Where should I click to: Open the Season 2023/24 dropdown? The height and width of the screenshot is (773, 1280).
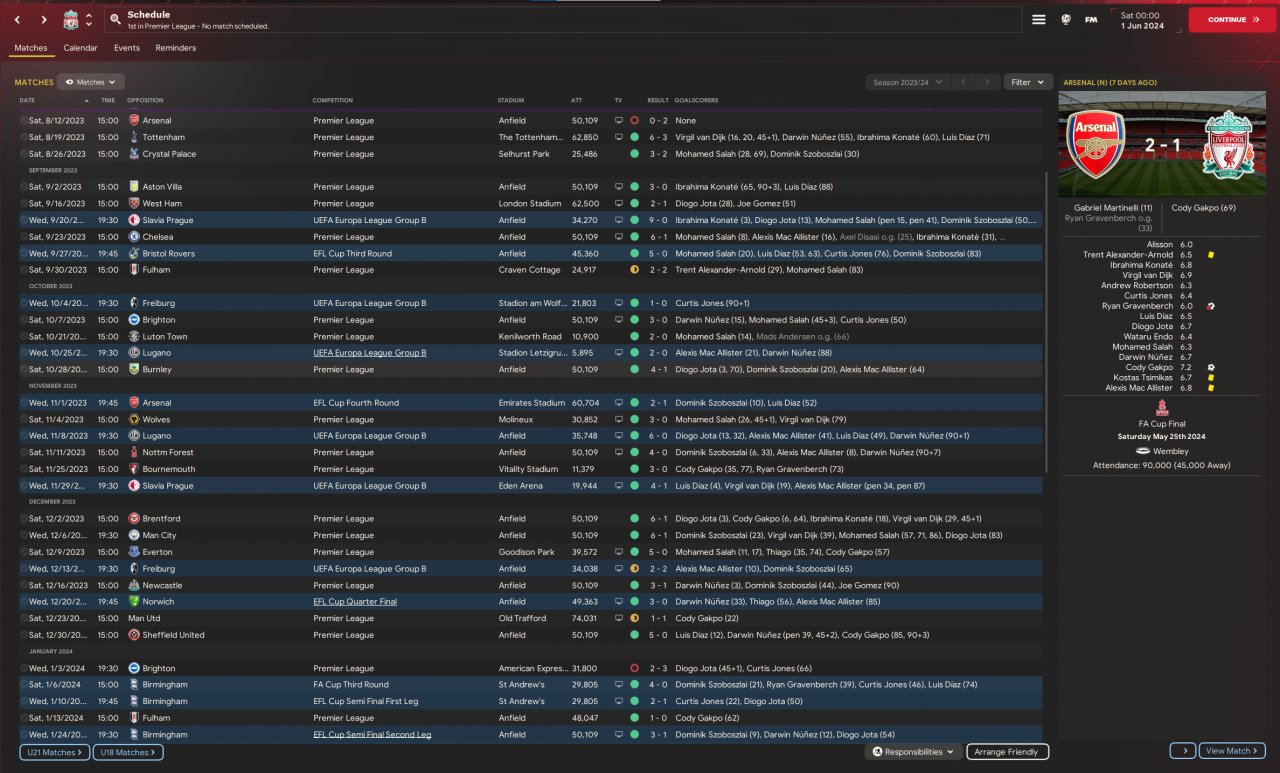[908, 82]
